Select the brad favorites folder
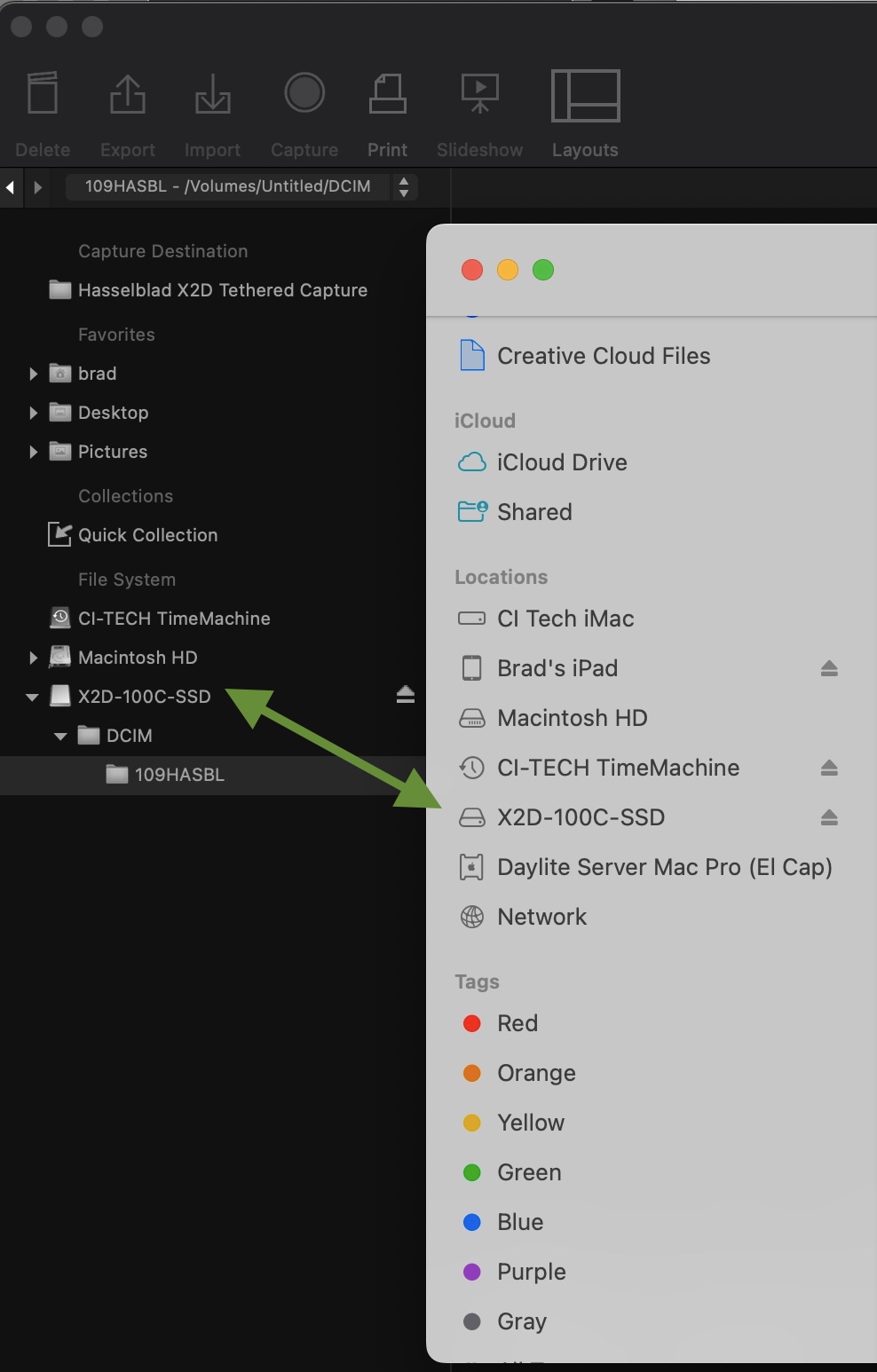Image resolution: width=877 pixels, height=1372 pixels. [x=97, y=374]
